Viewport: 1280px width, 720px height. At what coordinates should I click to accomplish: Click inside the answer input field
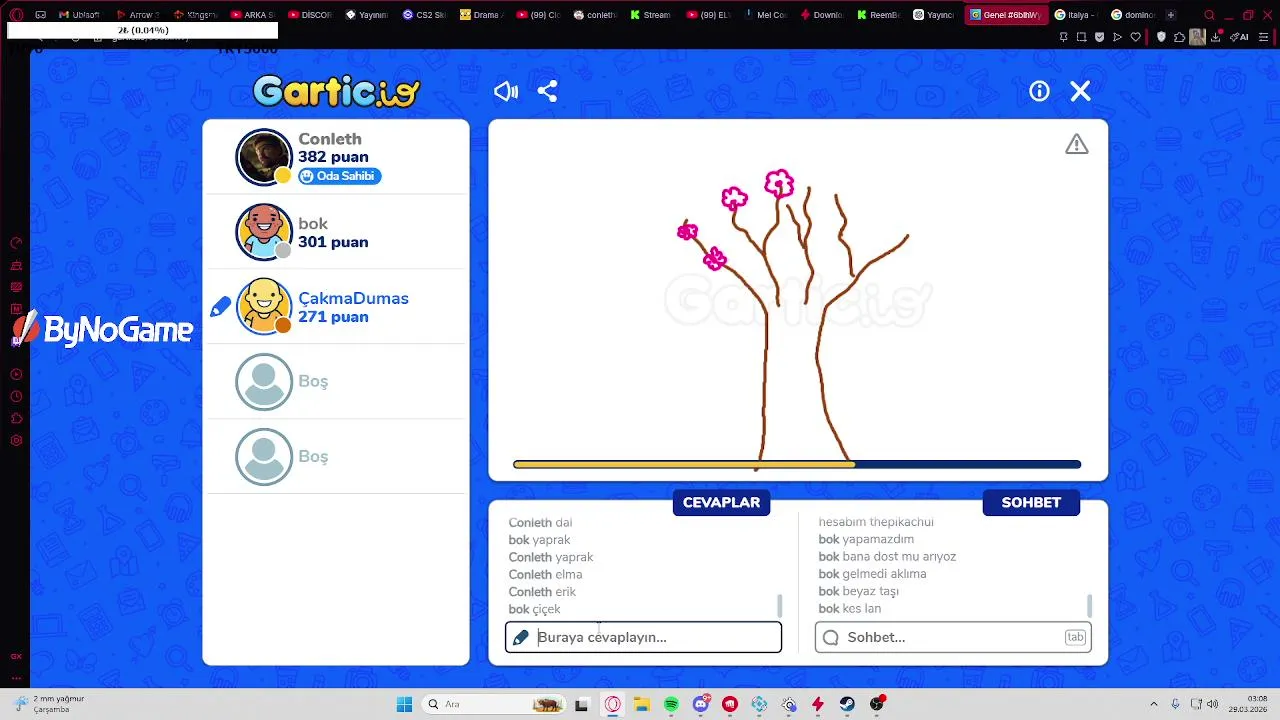(x=643, y=637)
